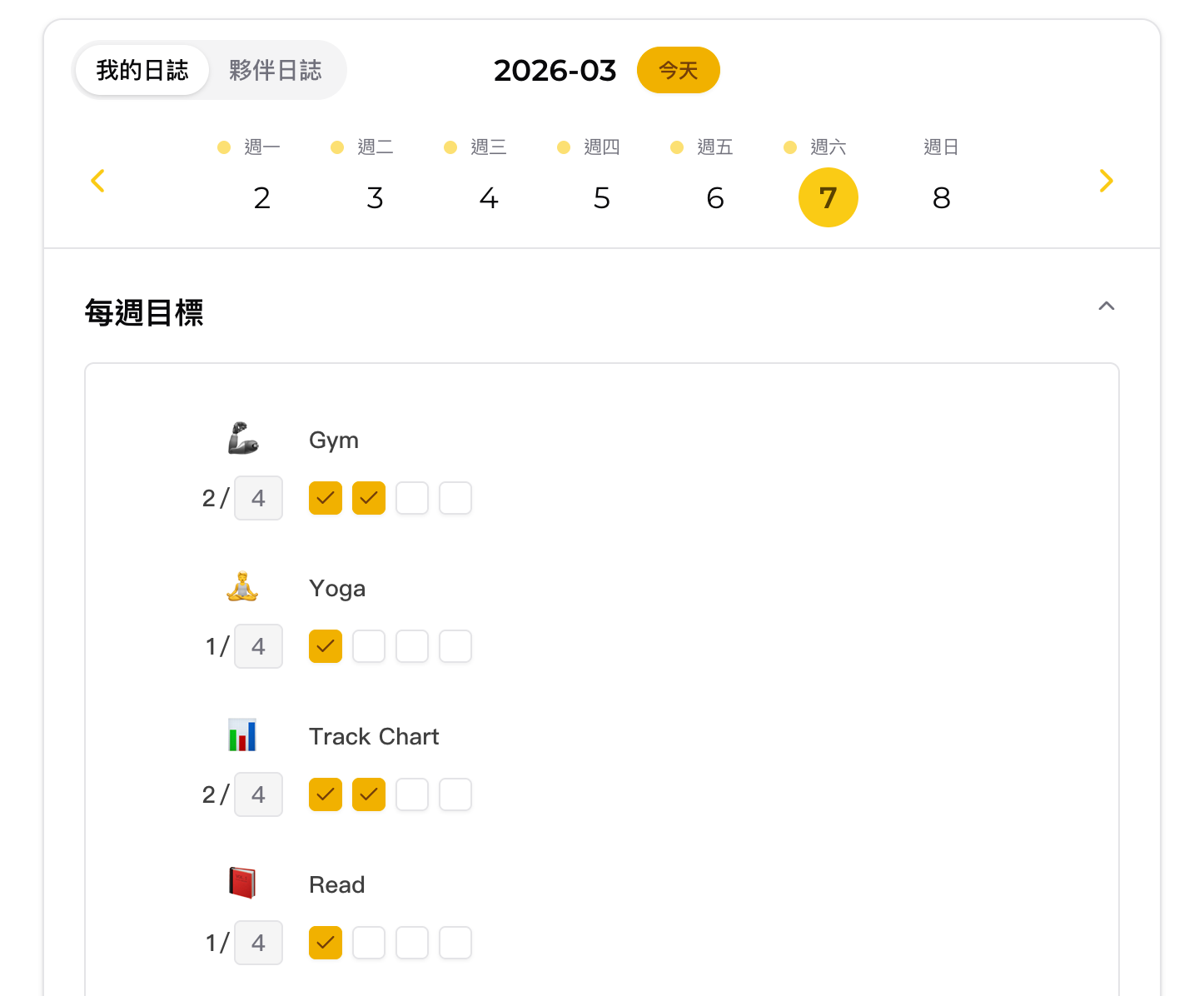Select the 我的日誌 tab
The width and height of the screenshot is (1204, 996).
[x=142, y=70]
